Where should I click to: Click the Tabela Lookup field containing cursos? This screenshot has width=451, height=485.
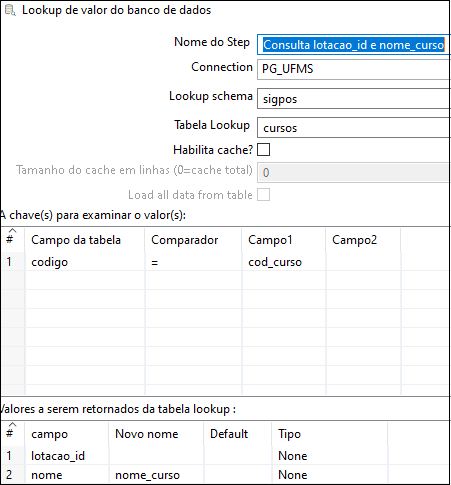(354, 128)
